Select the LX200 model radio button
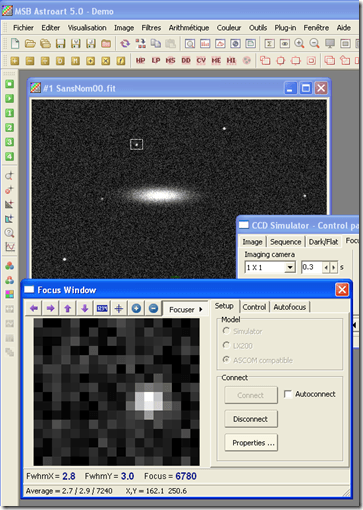The height and width of the screenshot is (510, 363). coord(226,345)
